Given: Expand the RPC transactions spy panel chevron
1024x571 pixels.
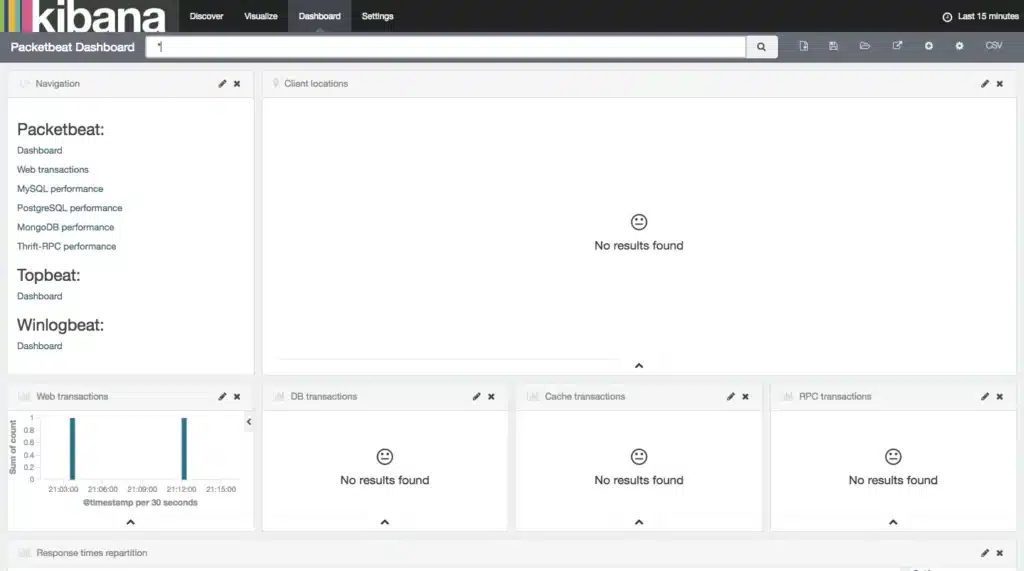Looking at the screenshot, I should click(893, 522).
